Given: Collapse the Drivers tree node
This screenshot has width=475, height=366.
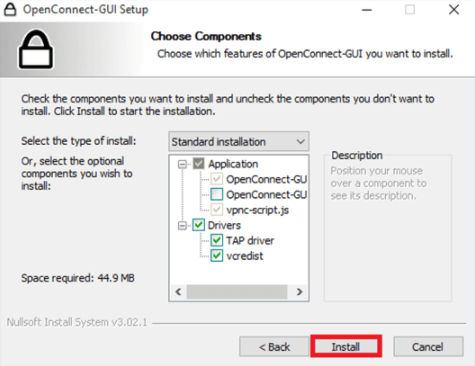Looking at the screenshot, I should [x=182, y=225].
